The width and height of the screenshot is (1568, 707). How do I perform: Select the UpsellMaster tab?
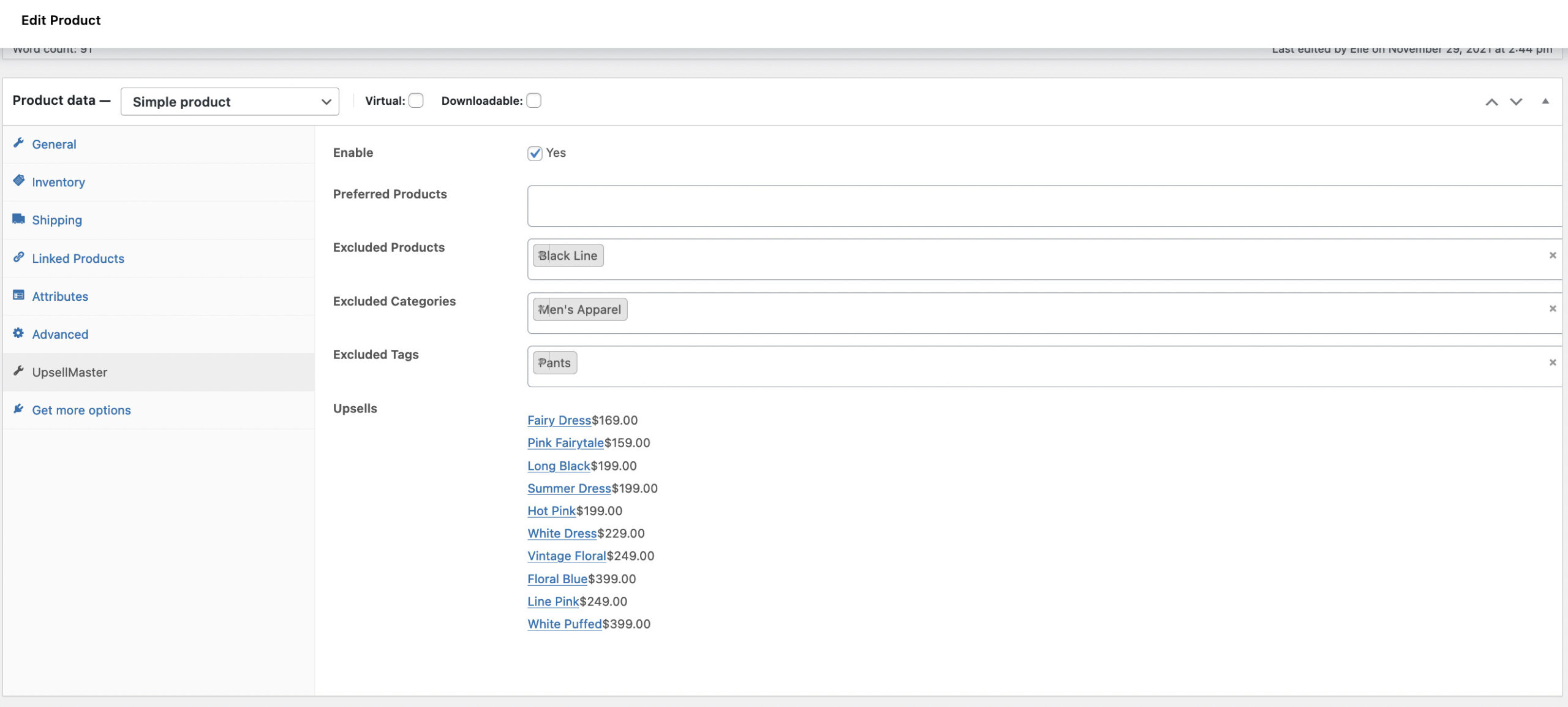(x=159, y=372)
